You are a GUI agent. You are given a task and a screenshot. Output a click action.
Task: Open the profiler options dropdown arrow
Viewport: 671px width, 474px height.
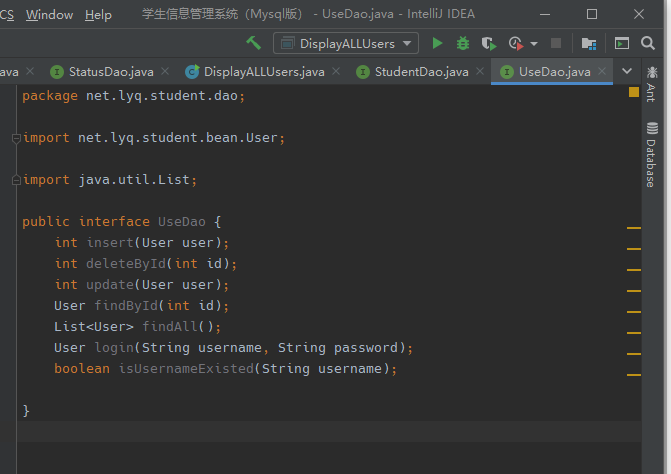click(x=534, y=44)
